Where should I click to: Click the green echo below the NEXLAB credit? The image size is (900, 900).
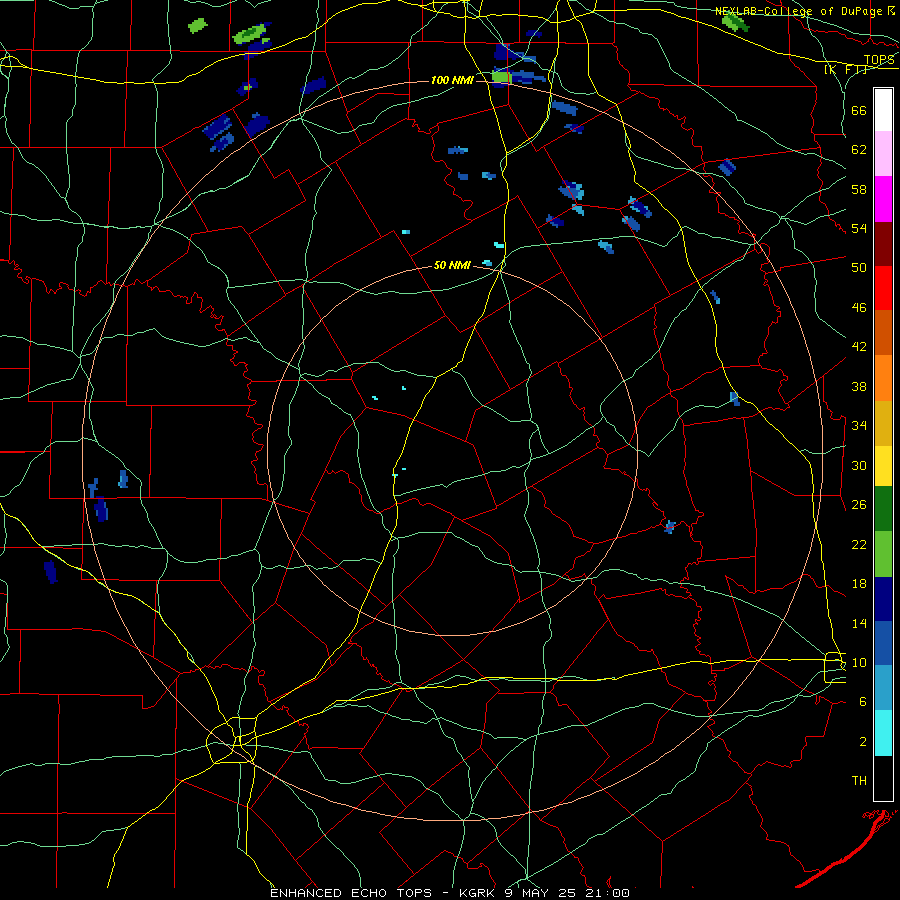[x=735, y=23]
